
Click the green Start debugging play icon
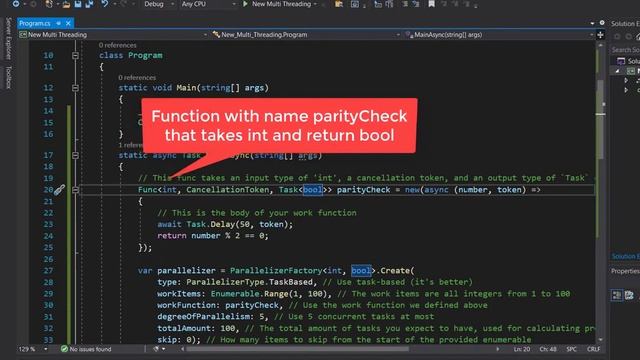pos(245,4)
